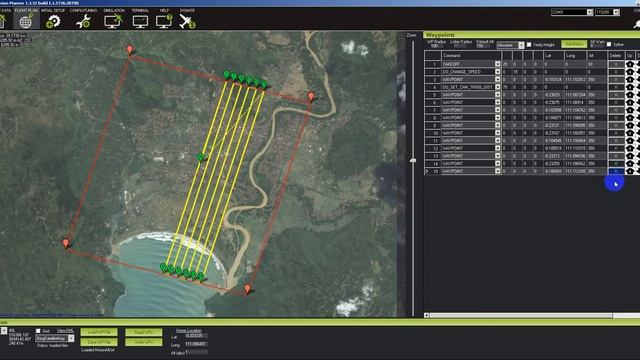
Task: Click Up arrow icon for row 13
Action: point(630,156)
